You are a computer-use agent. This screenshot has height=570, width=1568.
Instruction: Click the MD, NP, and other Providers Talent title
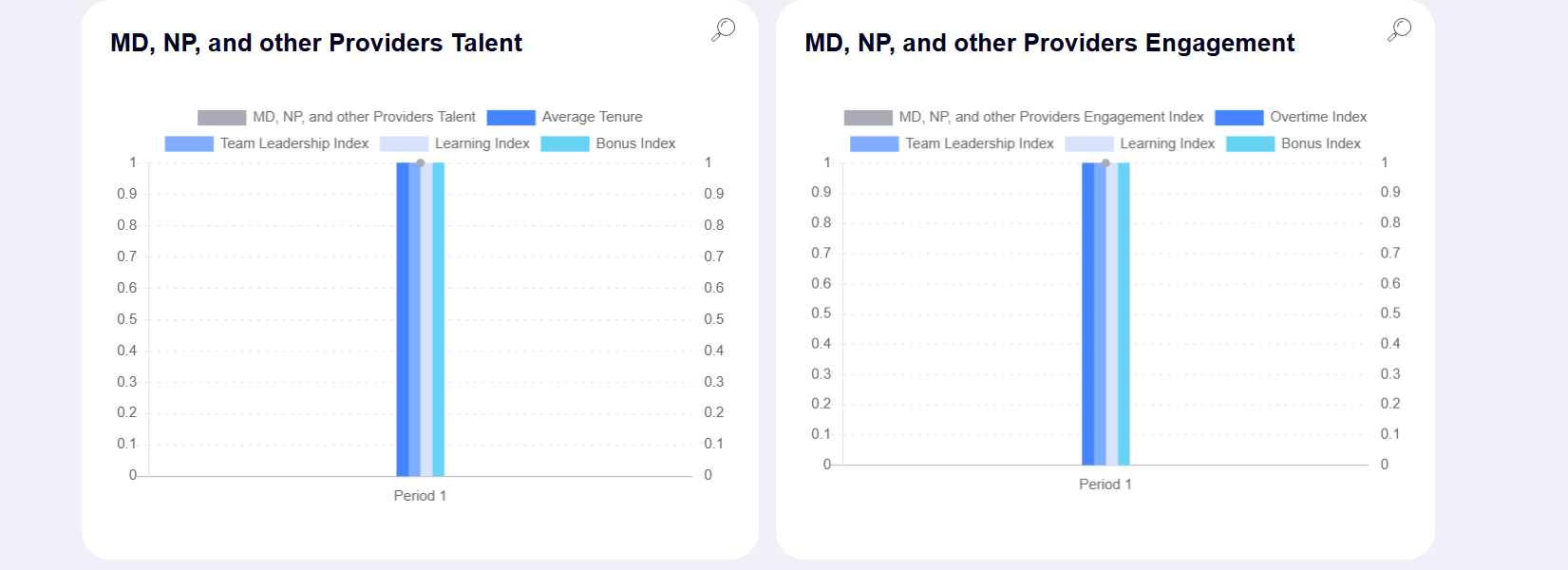[315, 43]
